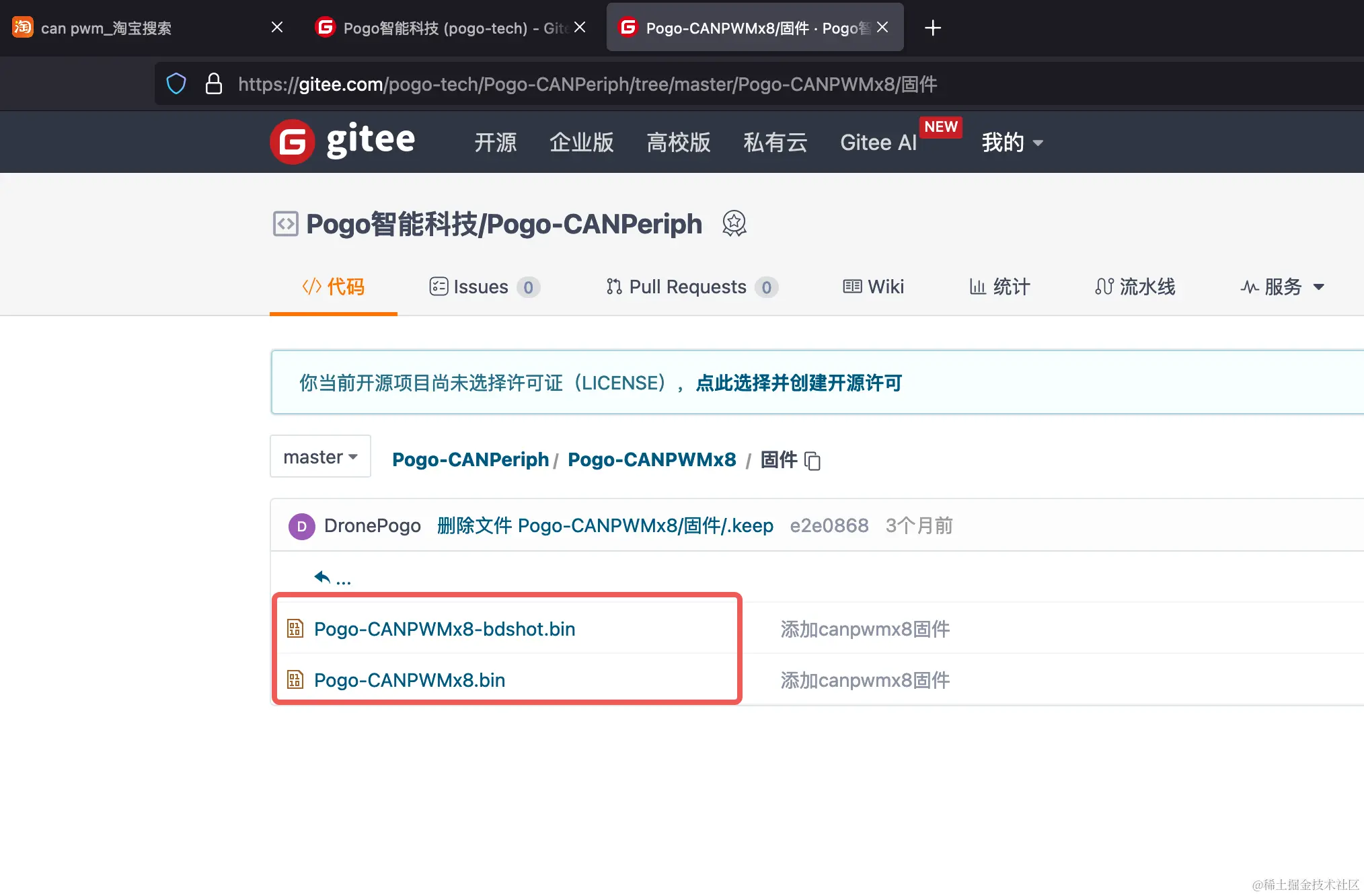The width and height of the screenshot is (1364, 896).
Task: Open the Pogo-CANPWMx8.bin file
Action: [x=409, y=680]
